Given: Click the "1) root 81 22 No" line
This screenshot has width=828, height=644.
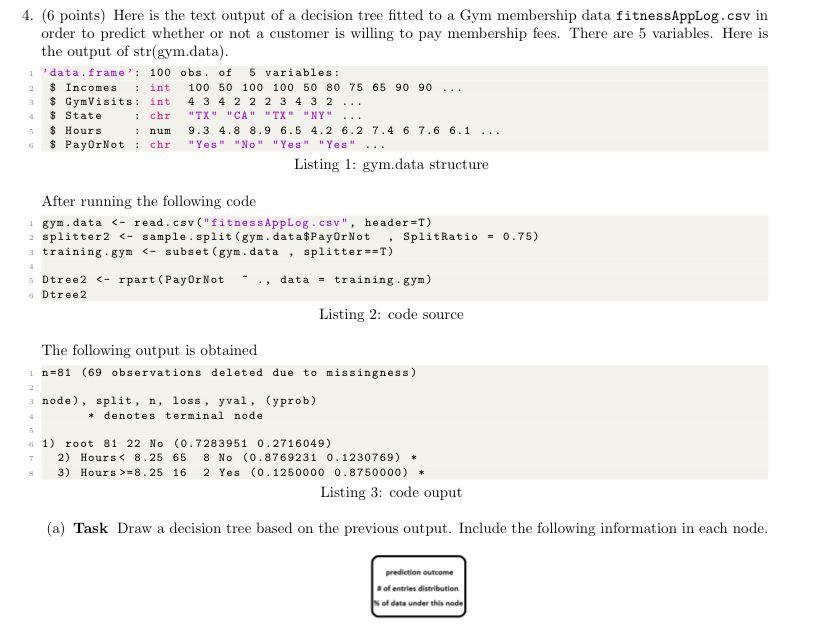Looking at the screenshot, I should tap(187, 443).
